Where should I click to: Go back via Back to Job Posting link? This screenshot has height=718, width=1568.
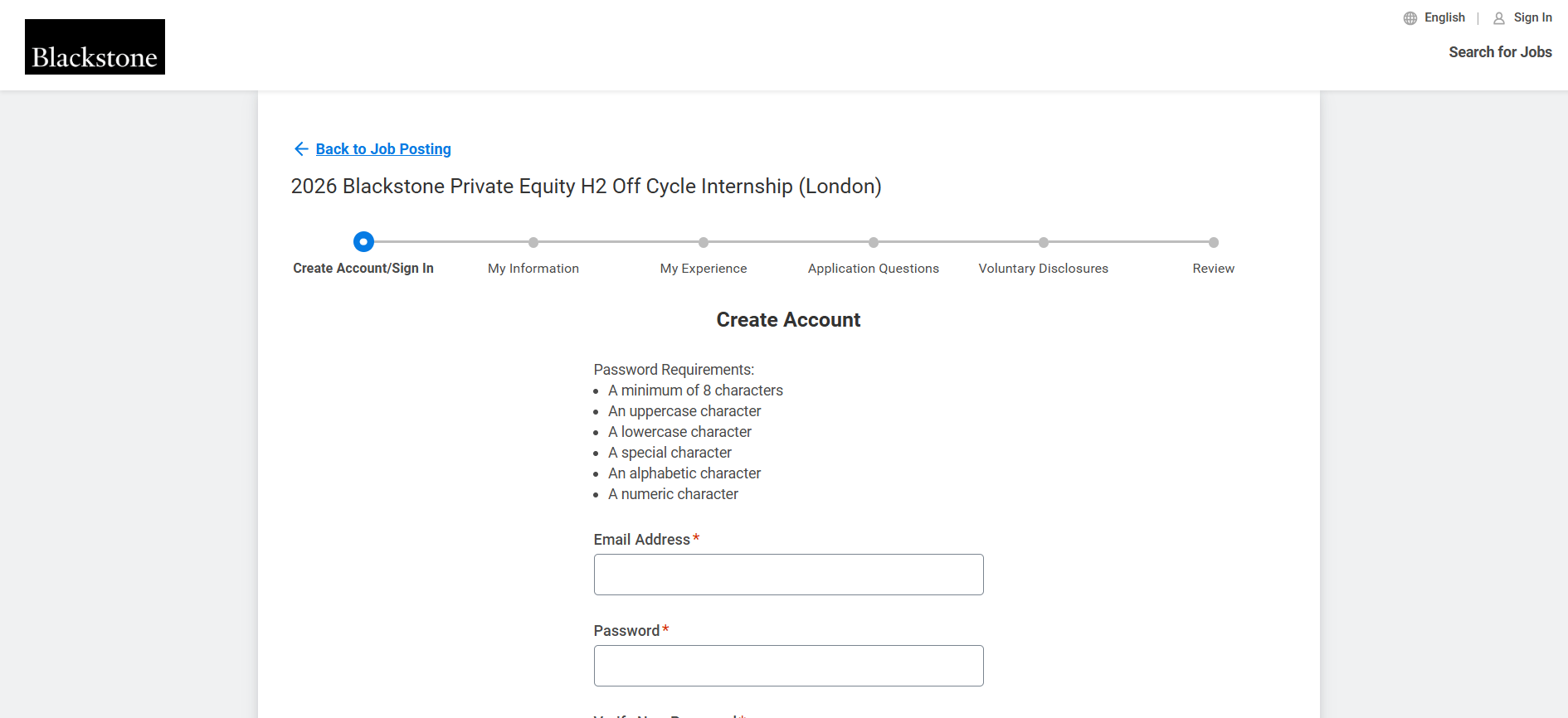(x=383, y=149)
